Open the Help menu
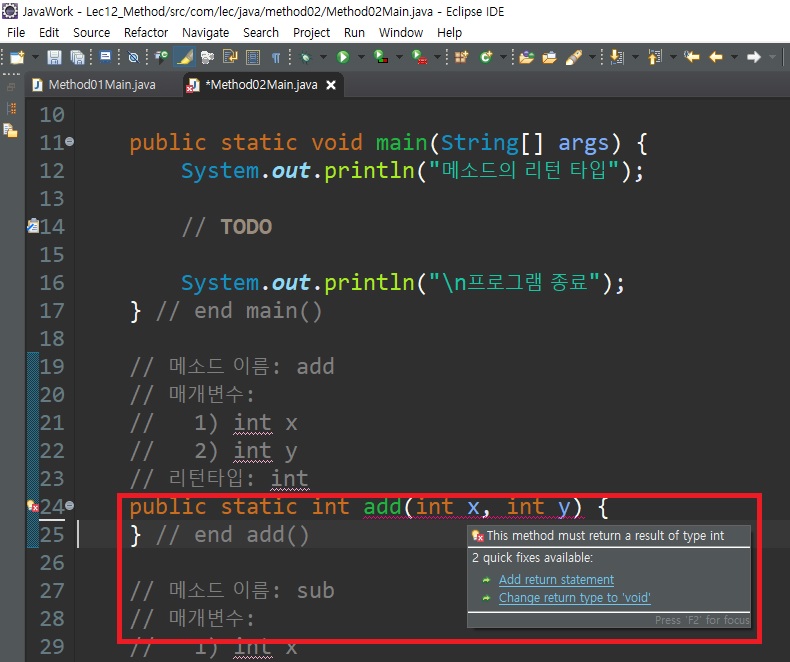Viewport: 790px width, 662px height. coord(449,33)
